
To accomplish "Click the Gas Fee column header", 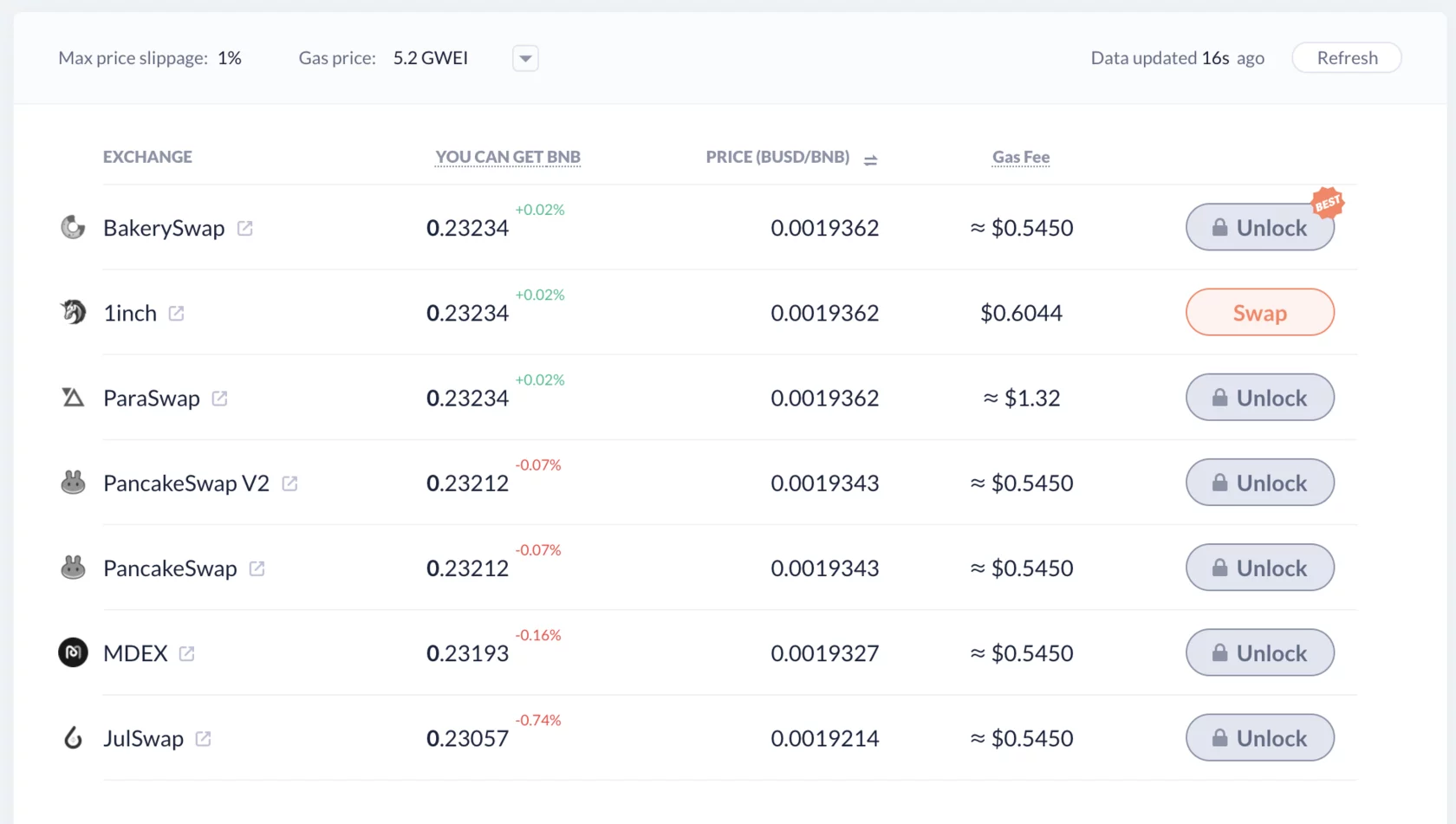I will coord(1021,157).
